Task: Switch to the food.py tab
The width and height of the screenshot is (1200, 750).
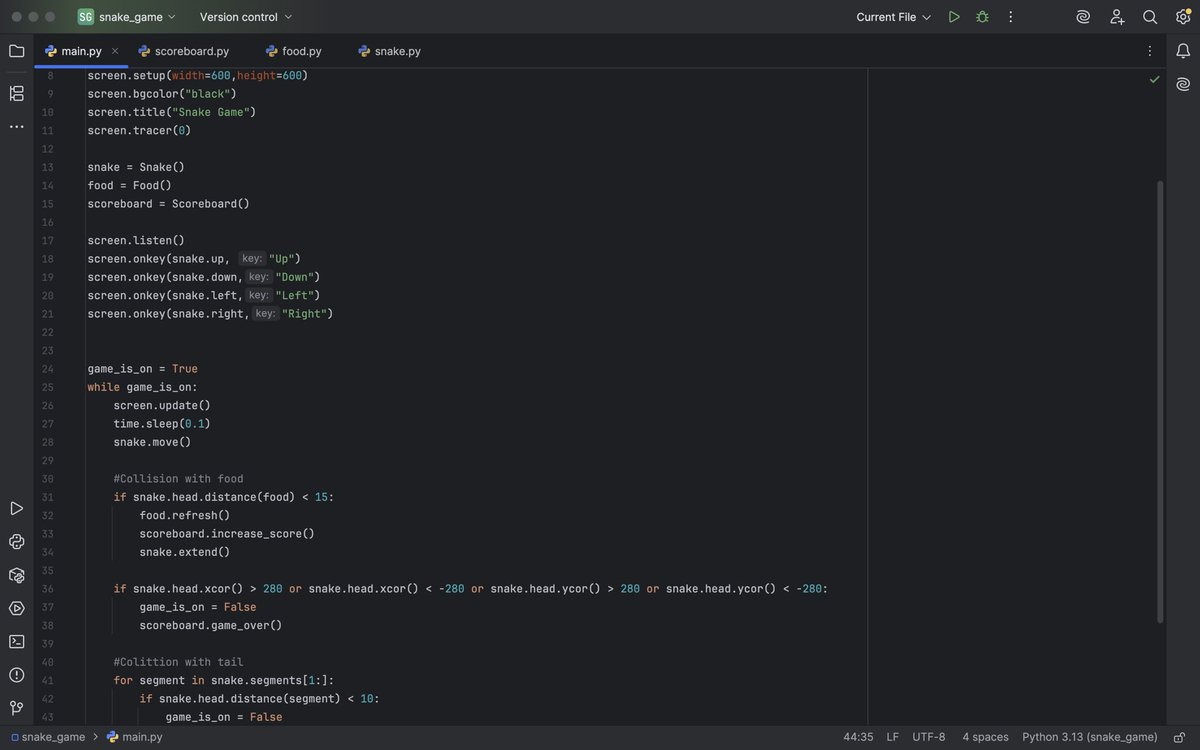Action: [x=293, y=51]
